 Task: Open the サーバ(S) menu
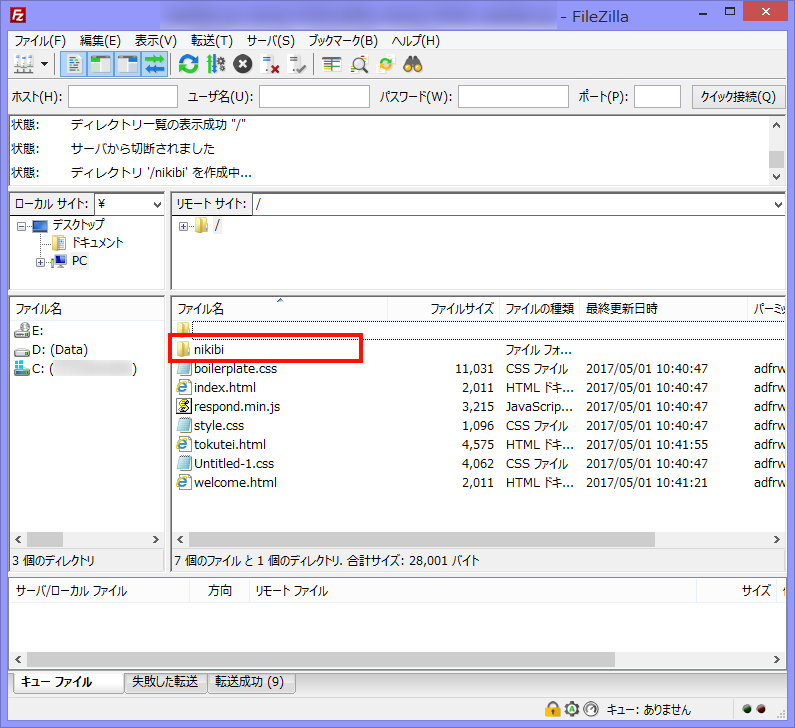click(x=270, y=41)
